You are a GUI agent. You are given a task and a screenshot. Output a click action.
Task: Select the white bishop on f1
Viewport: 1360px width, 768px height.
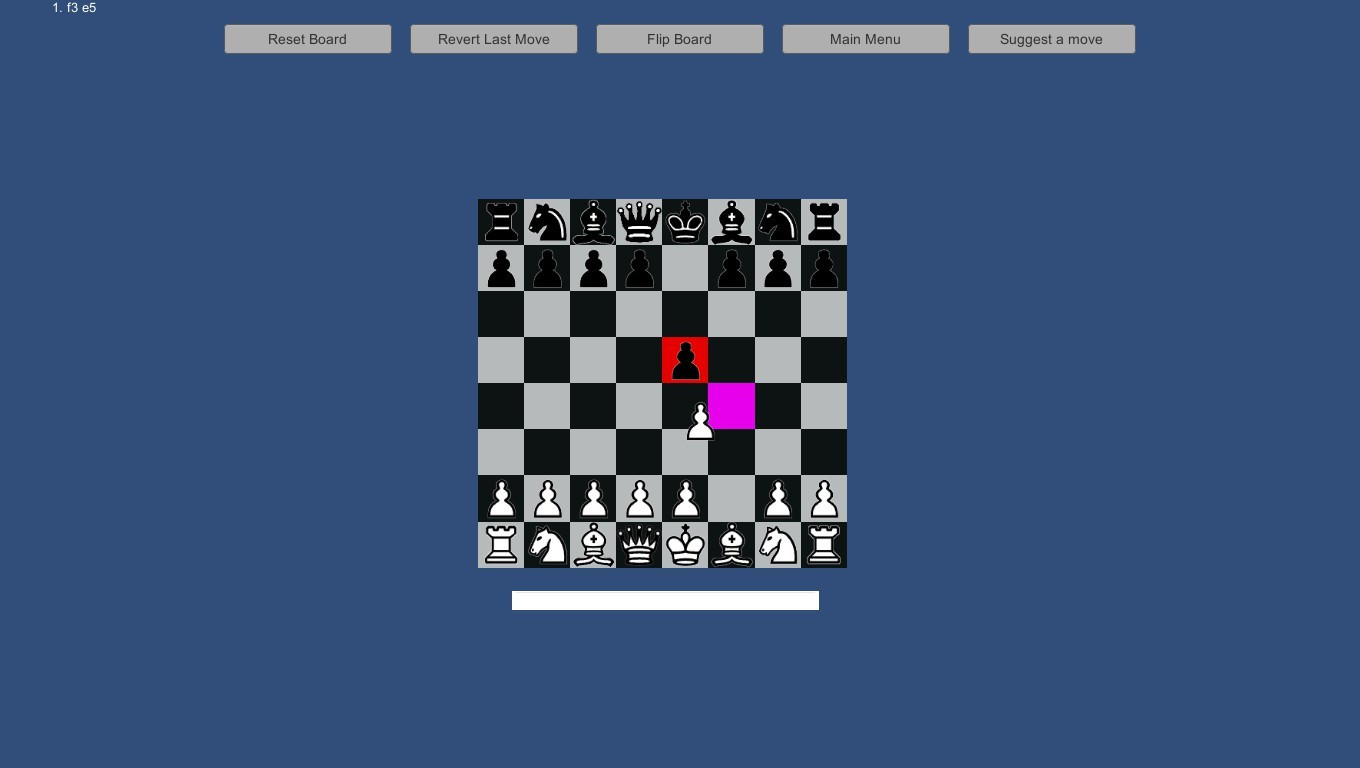pos(731,545)
